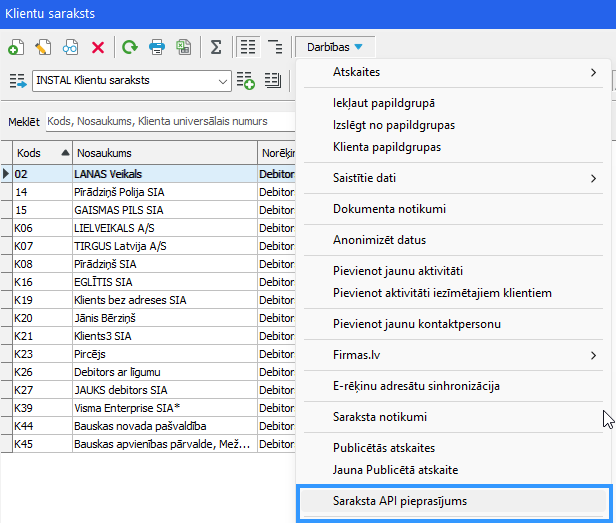The width and height of the screenshot is (616, 523).
Task: Select Dokumenta notikumi menu entry
Action: pos(453,209)
